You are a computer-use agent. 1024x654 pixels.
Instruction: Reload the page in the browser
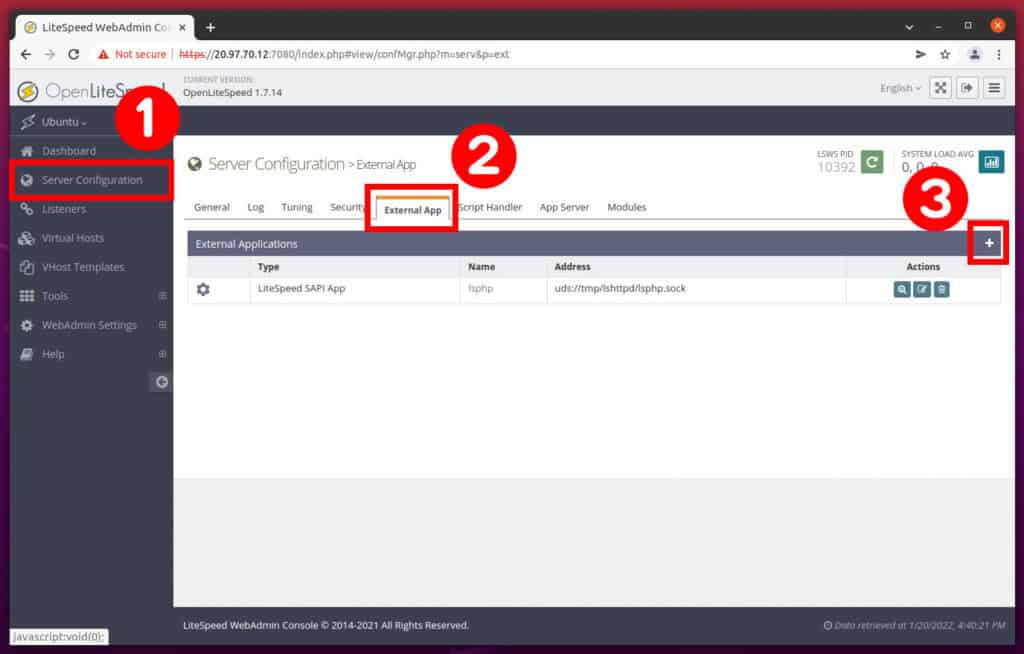coord(74,54)
